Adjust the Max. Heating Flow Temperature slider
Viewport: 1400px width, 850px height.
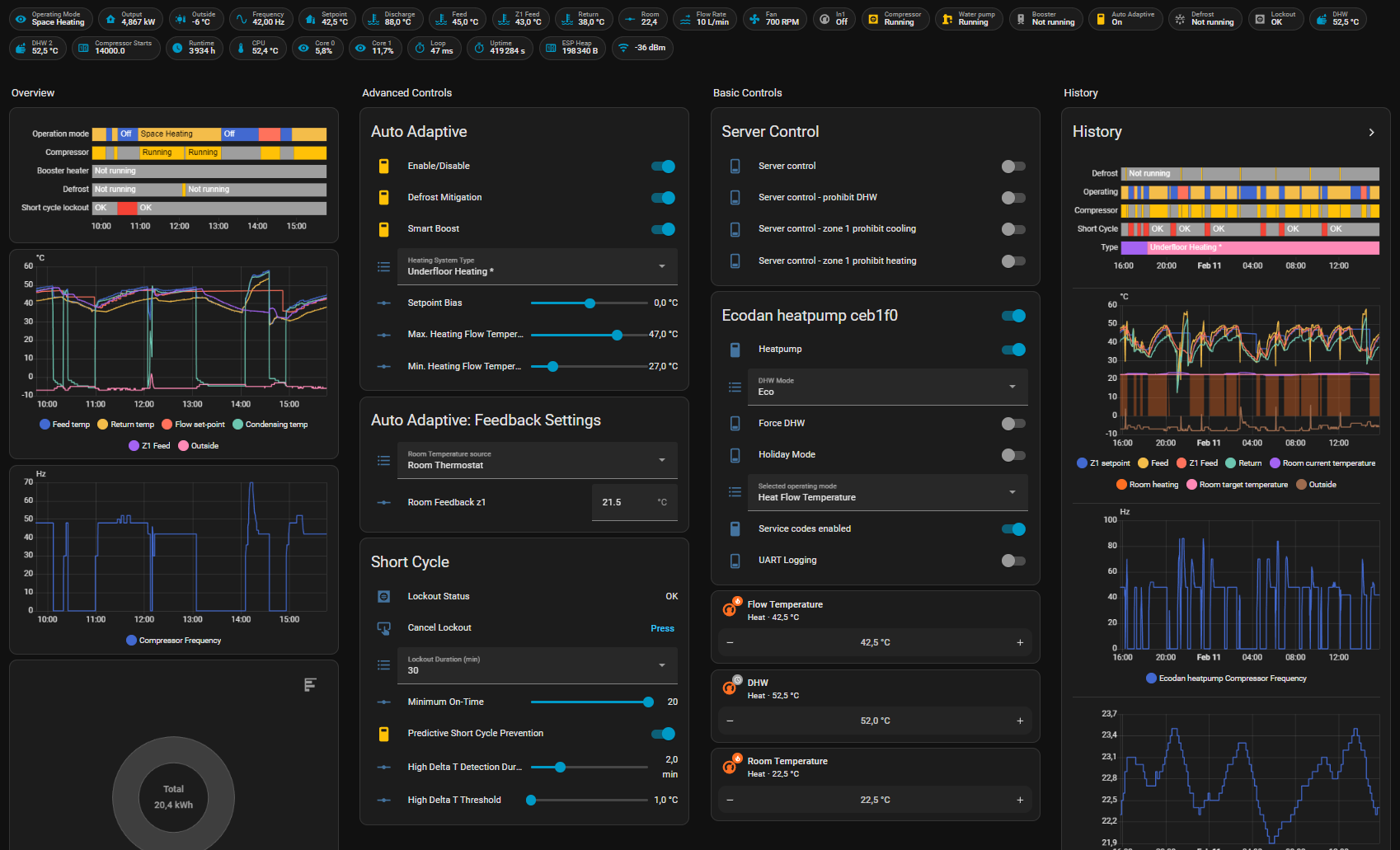click(x=617, y=335)
